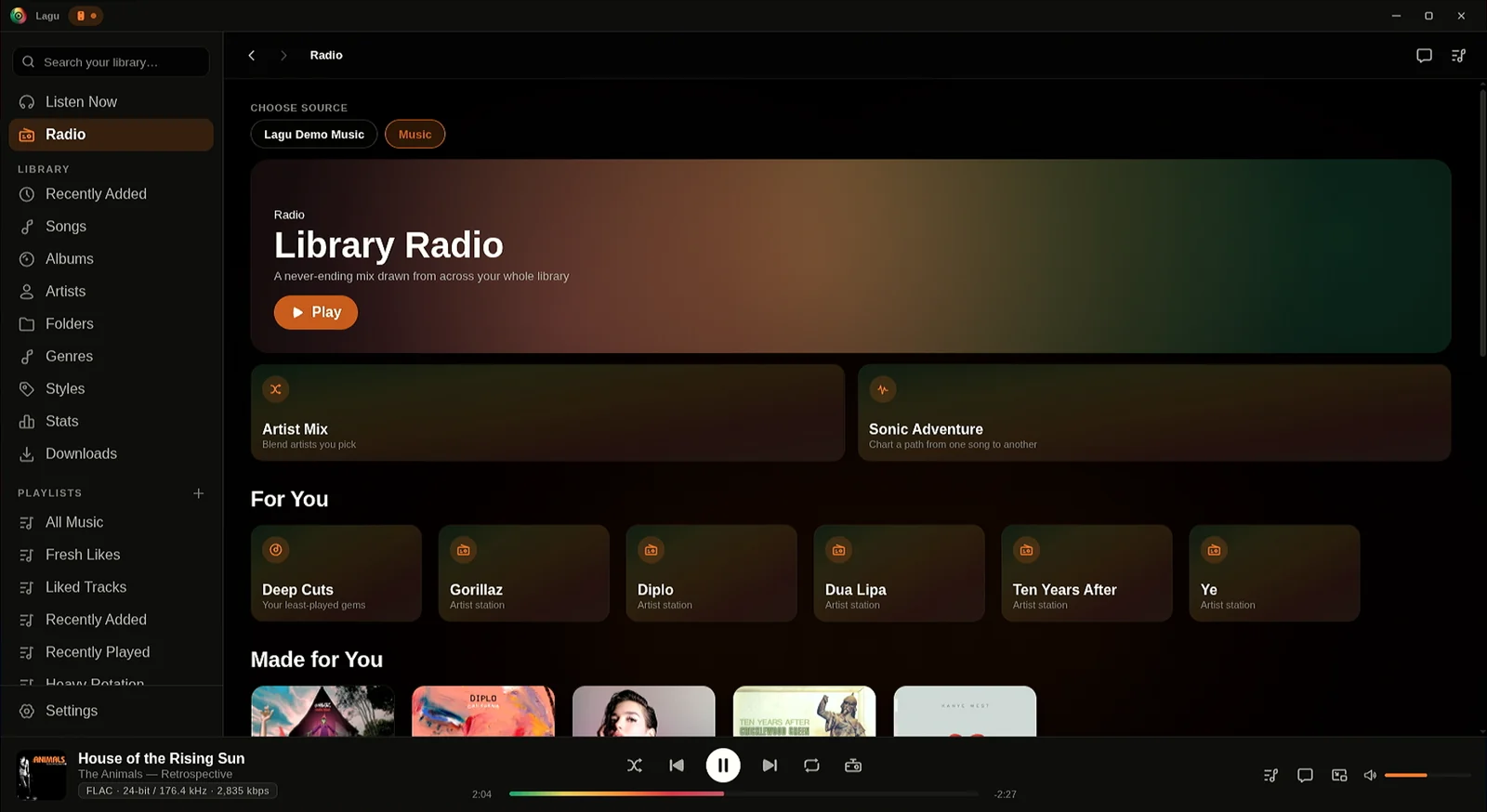Mute the volume speaker icon

tap(1370, 775)
